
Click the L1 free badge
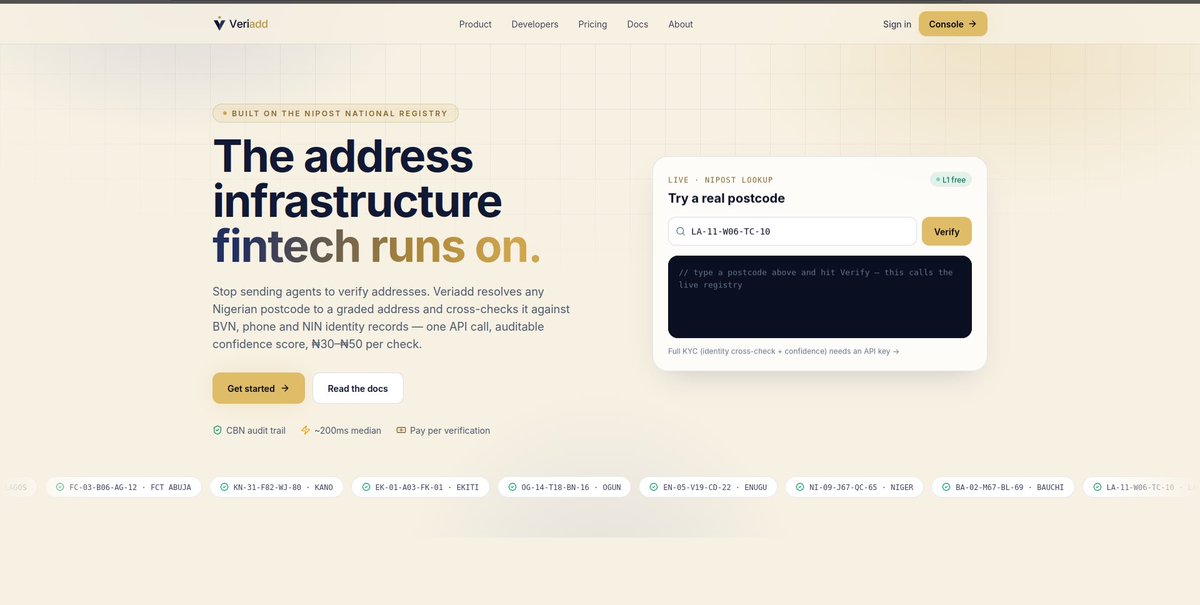pos(951,180)
